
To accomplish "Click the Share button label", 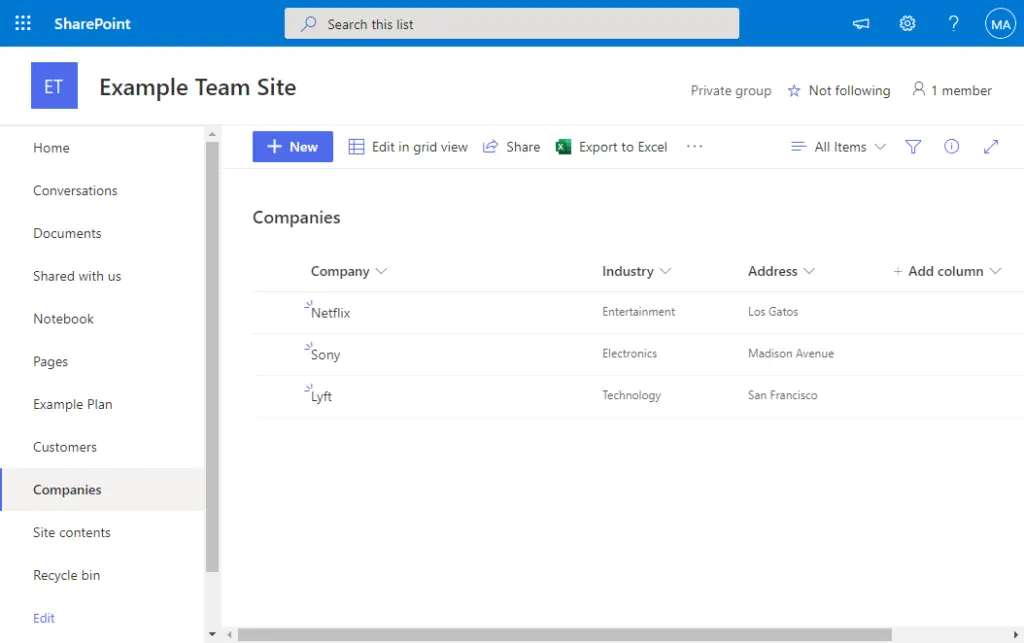I will [x=523, y=147].
